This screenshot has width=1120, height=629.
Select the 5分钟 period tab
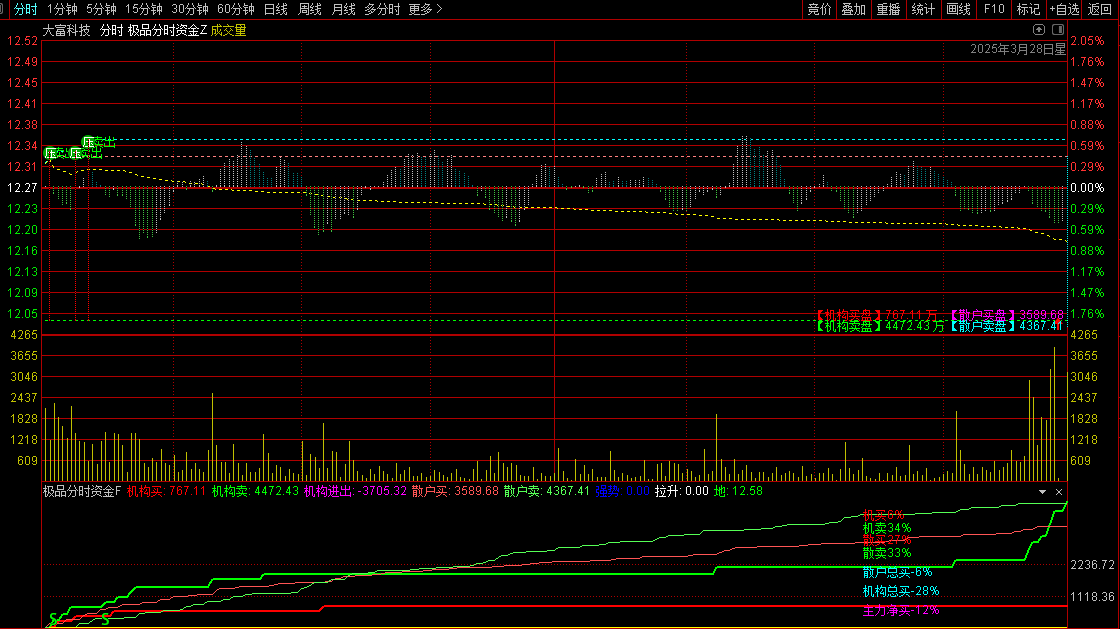coord(101,9)
